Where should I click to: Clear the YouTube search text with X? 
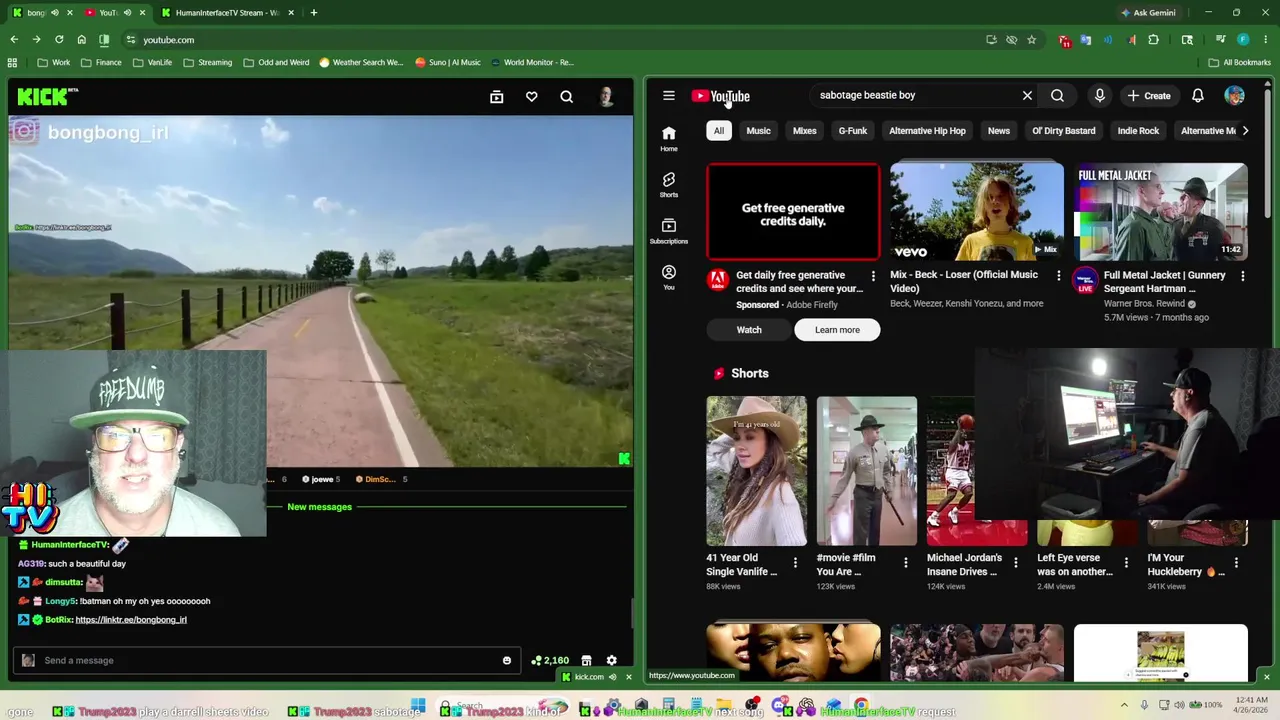pos(1027,96)
